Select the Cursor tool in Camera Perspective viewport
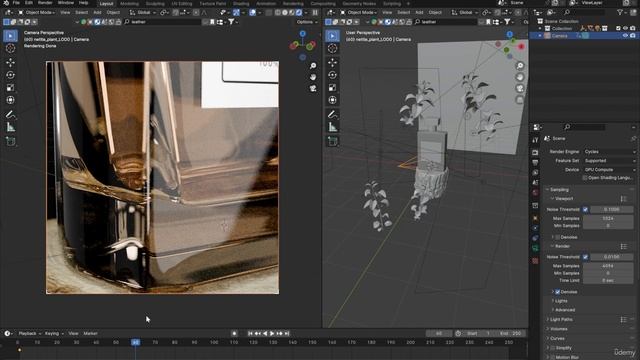This screenshot has width=640, height=360. click(11, 48)
